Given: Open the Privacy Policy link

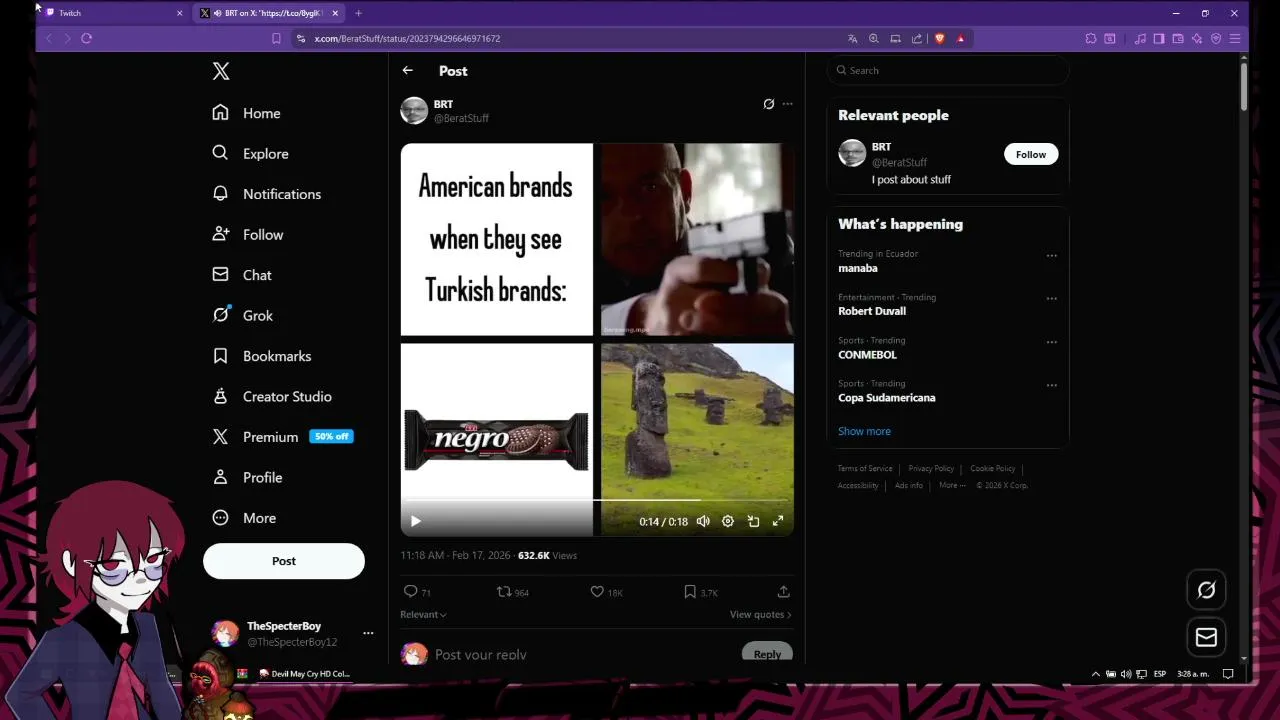Looking at the screenshot, I should (931, 468).
